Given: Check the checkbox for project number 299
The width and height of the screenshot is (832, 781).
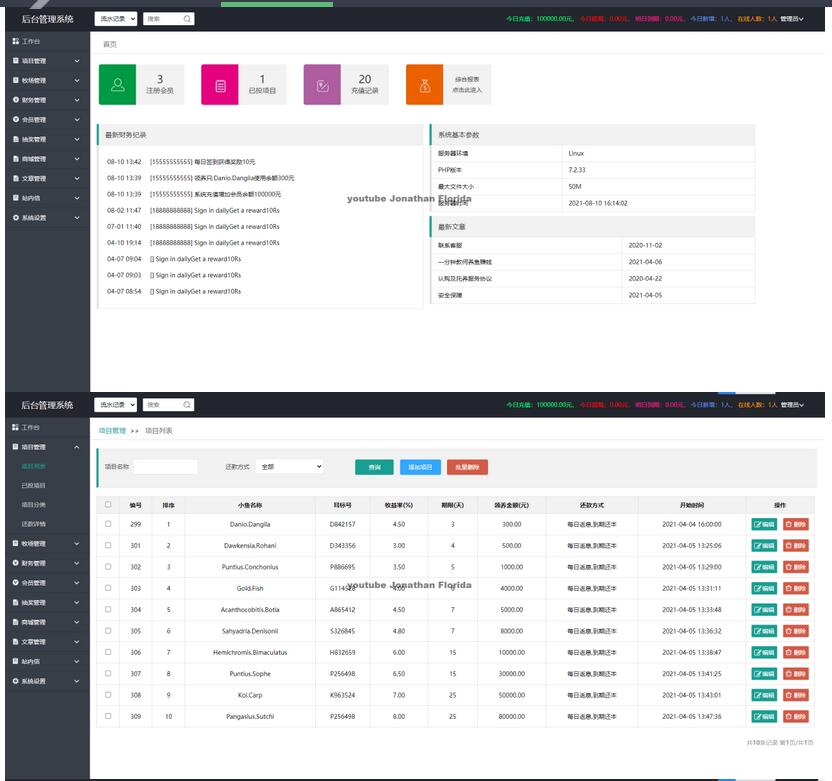Looking at the screenshot, I should (108, 524).
